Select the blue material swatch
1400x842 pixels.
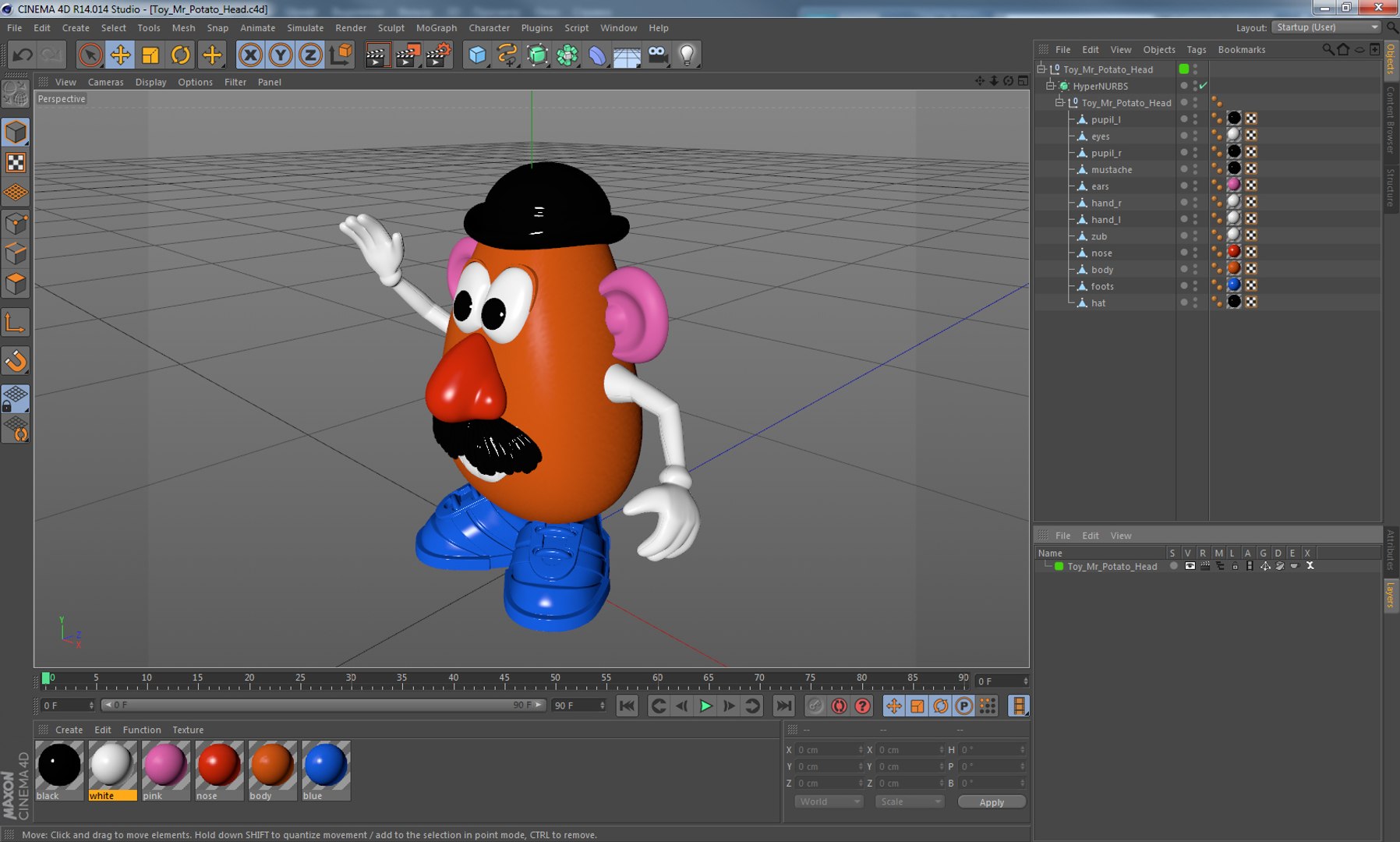[326, 770]
